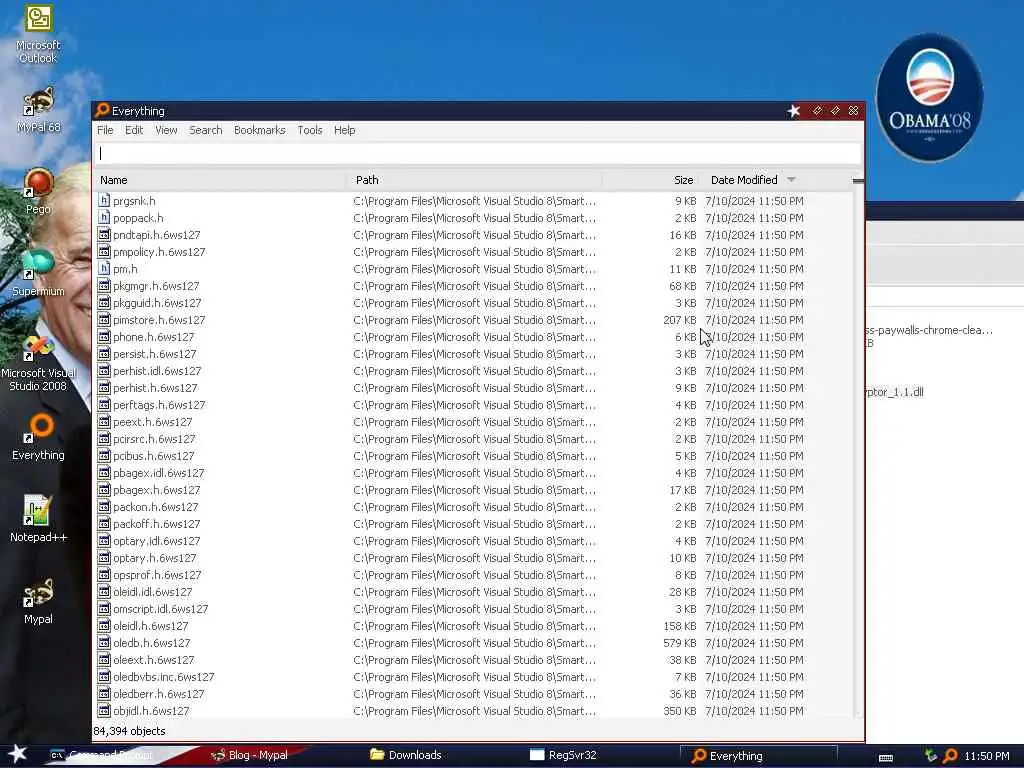Select the packoff.h.6ws127 file row
1024x768 pixels.
(473, 524)
